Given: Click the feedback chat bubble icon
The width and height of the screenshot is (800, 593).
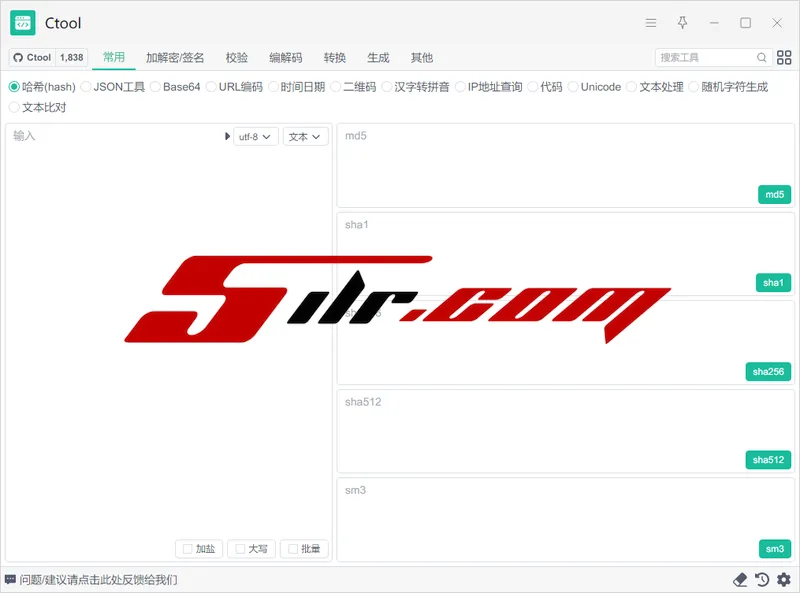Looking at the screenshot, I should [x=10, y=580].
